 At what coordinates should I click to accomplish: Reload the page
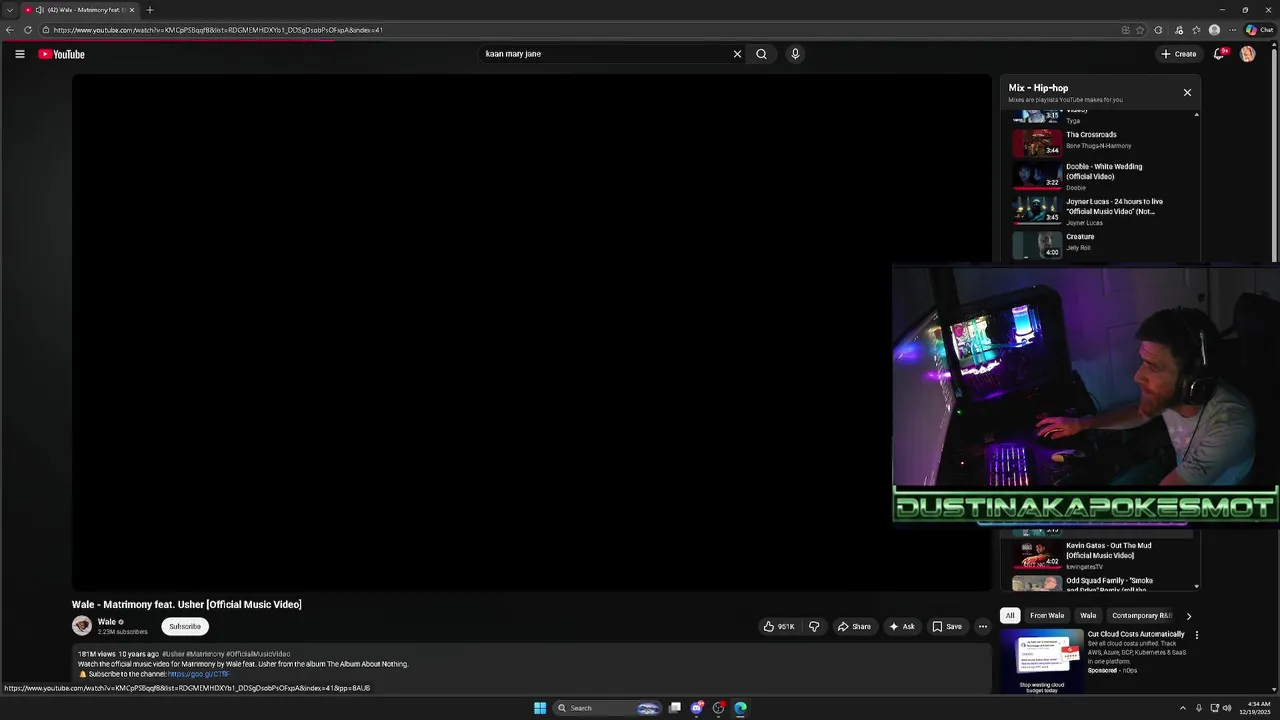28,30
